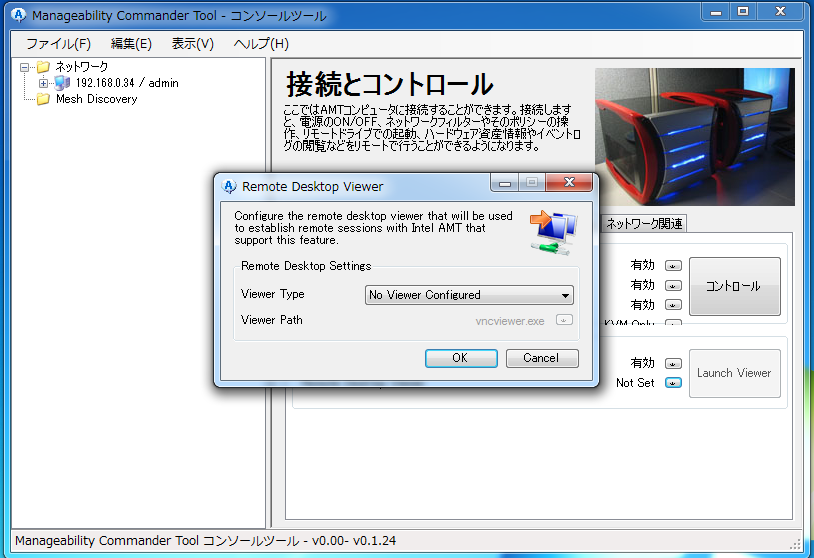
Task: Switch to the ネットワーク関連 tab
Action: [x=644, y=224]
